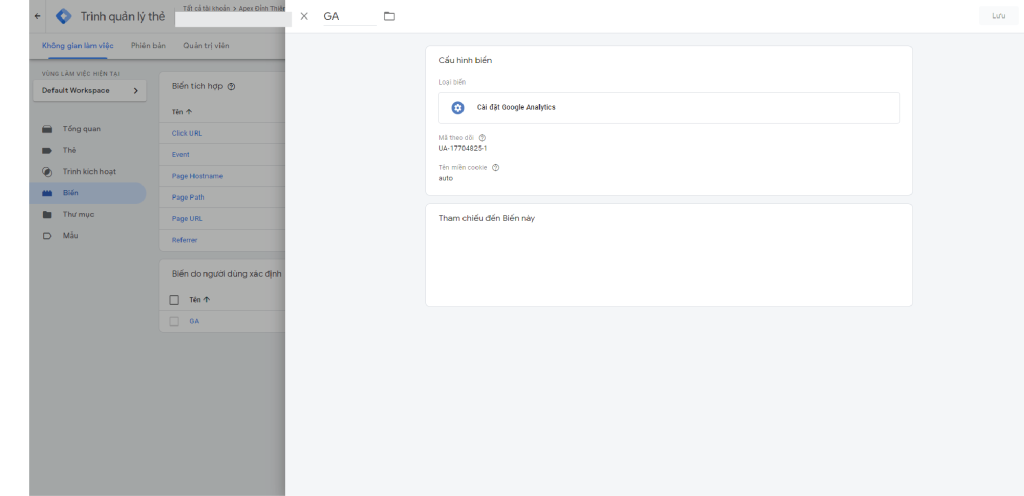
Task: Click the Google Analytics settings gear icon
Action: tap(458, 107)
